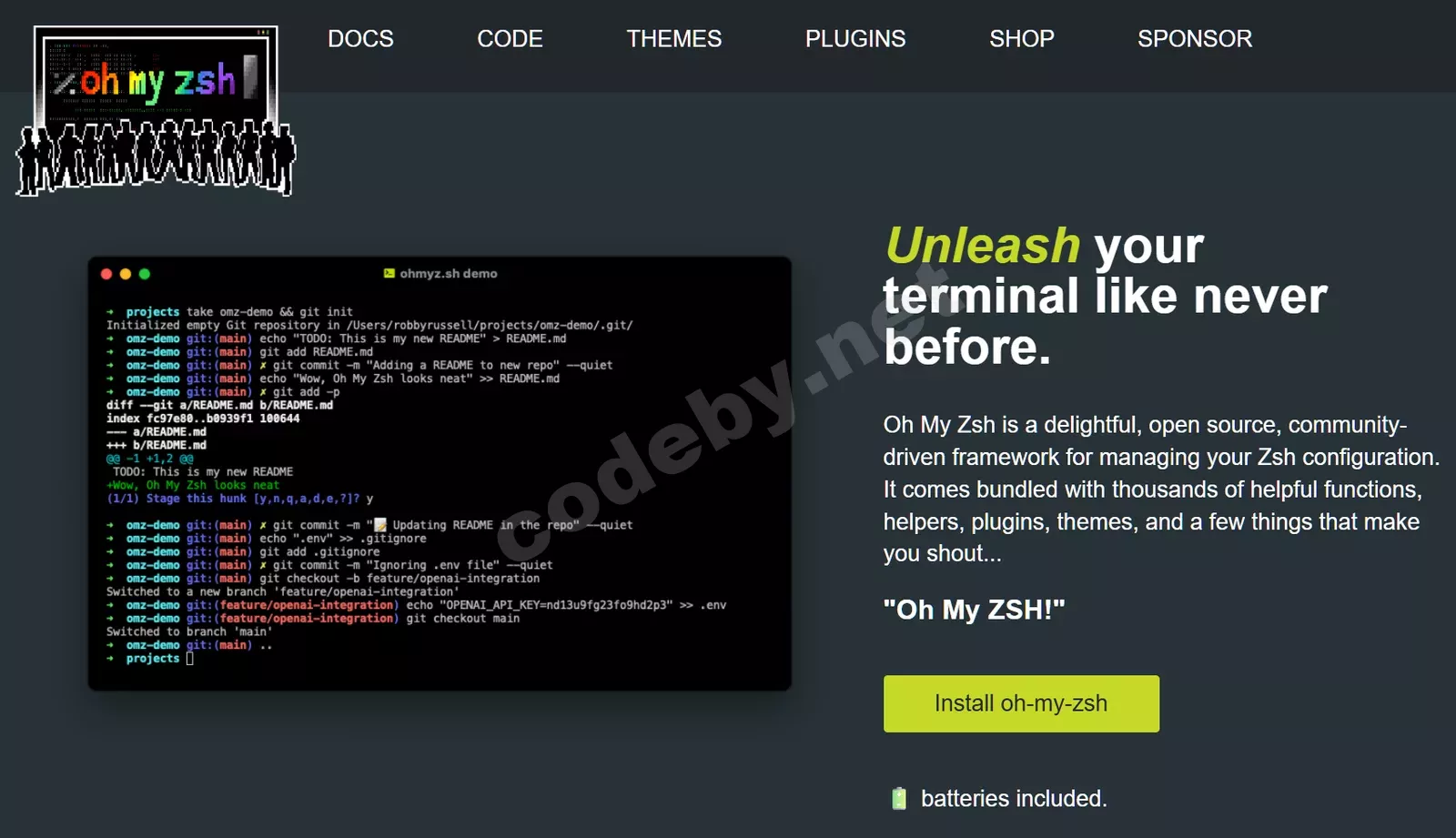Click the Oh My Zsh logo
This screenshot has height=838, width=1456.
point(156,110)
